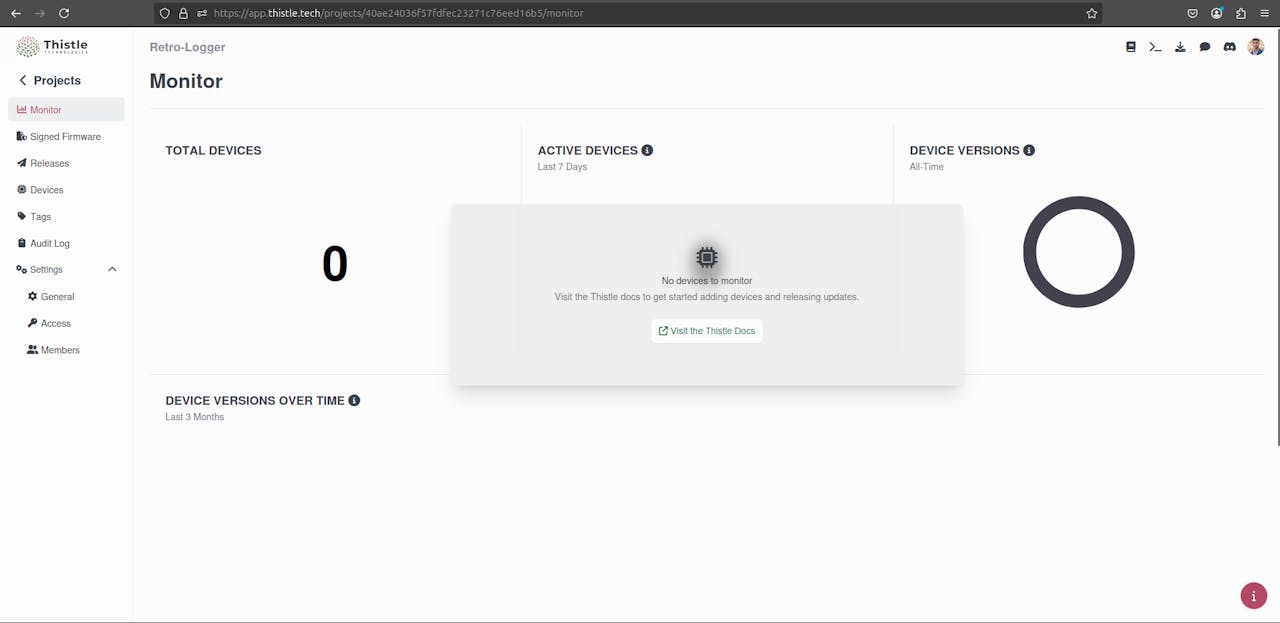Click the padlock site security icon
This screenshot has height=623, width=1280.
(183, 13)
